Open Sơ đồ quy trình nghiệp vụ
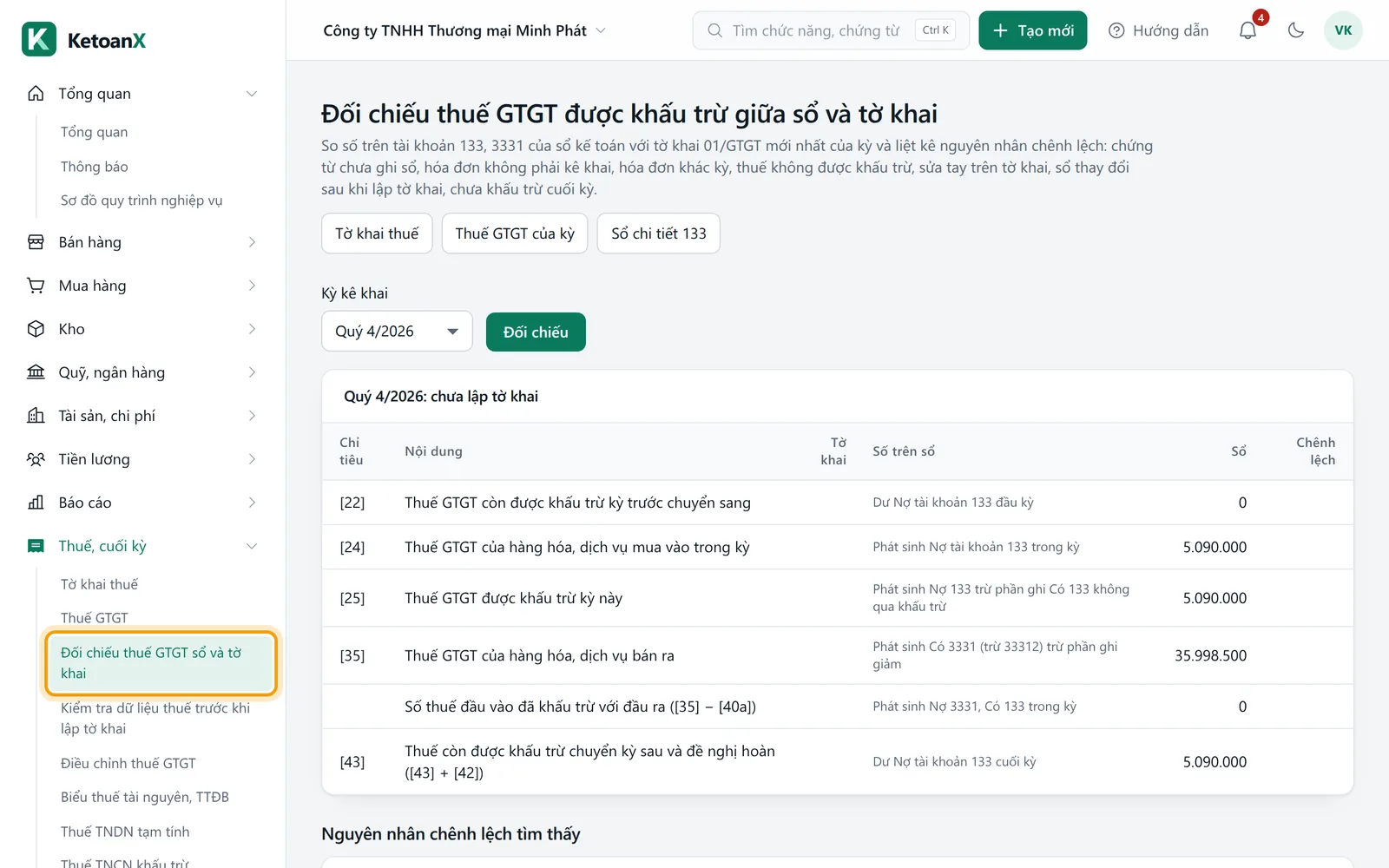 click(x=142, y=201)
